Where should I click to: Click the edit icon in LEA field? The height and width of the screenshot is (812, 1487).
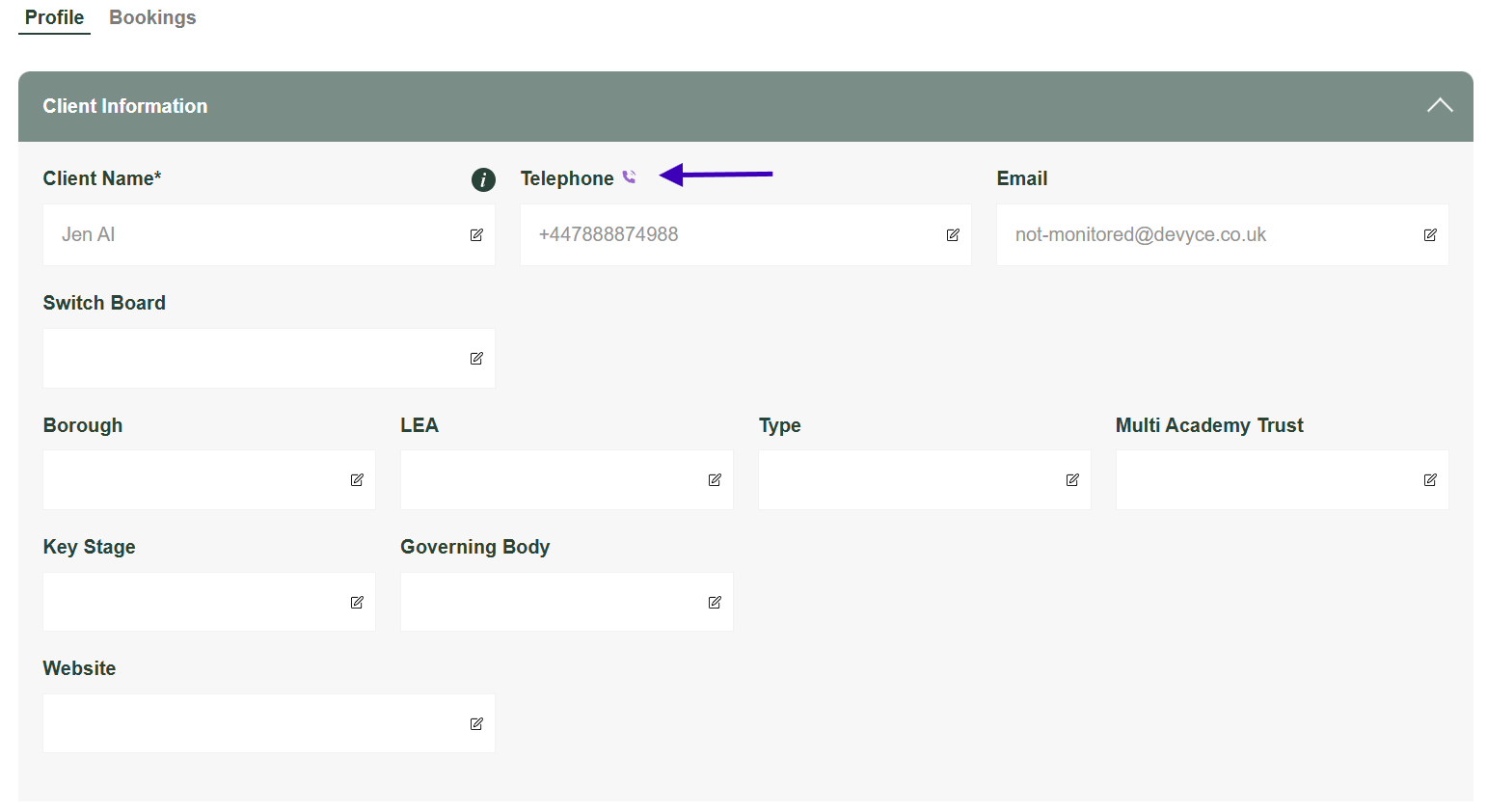click(715, 479)
